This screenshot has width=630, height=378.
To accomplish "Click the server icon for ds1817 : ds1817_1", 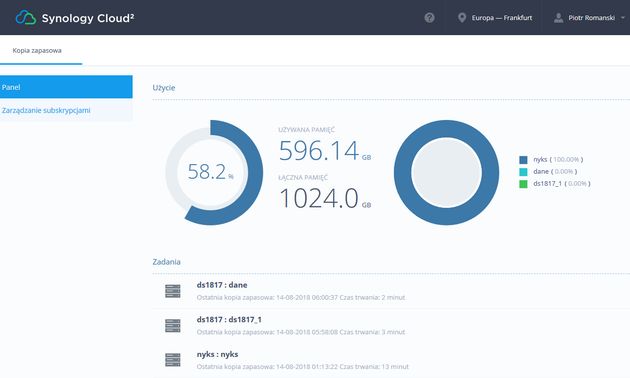I will tap(173, 325).
